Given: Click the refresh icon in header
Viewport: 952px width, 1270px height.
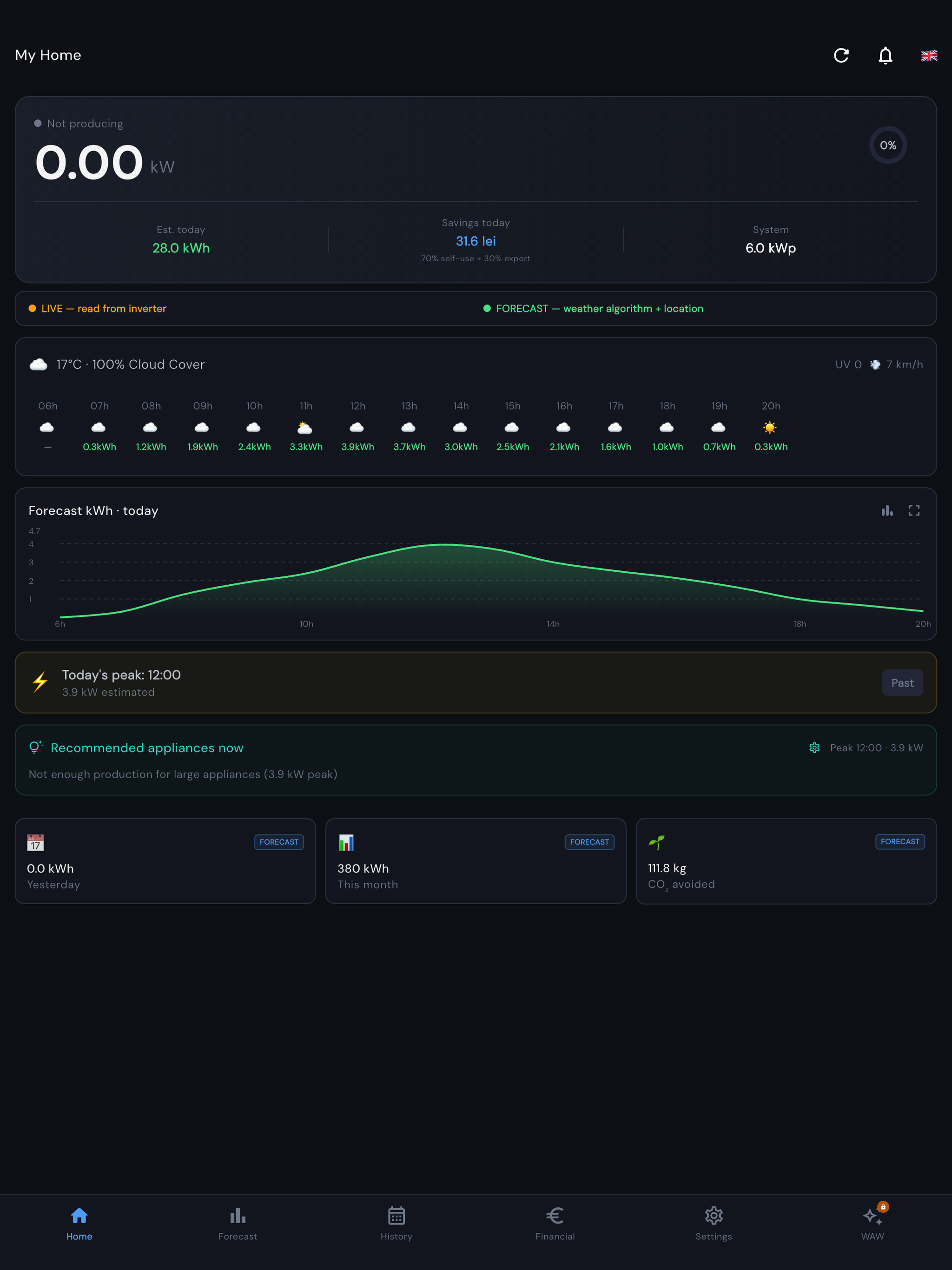Looking at the screenshot, I should pyautogui.click(x=841, y=56).
